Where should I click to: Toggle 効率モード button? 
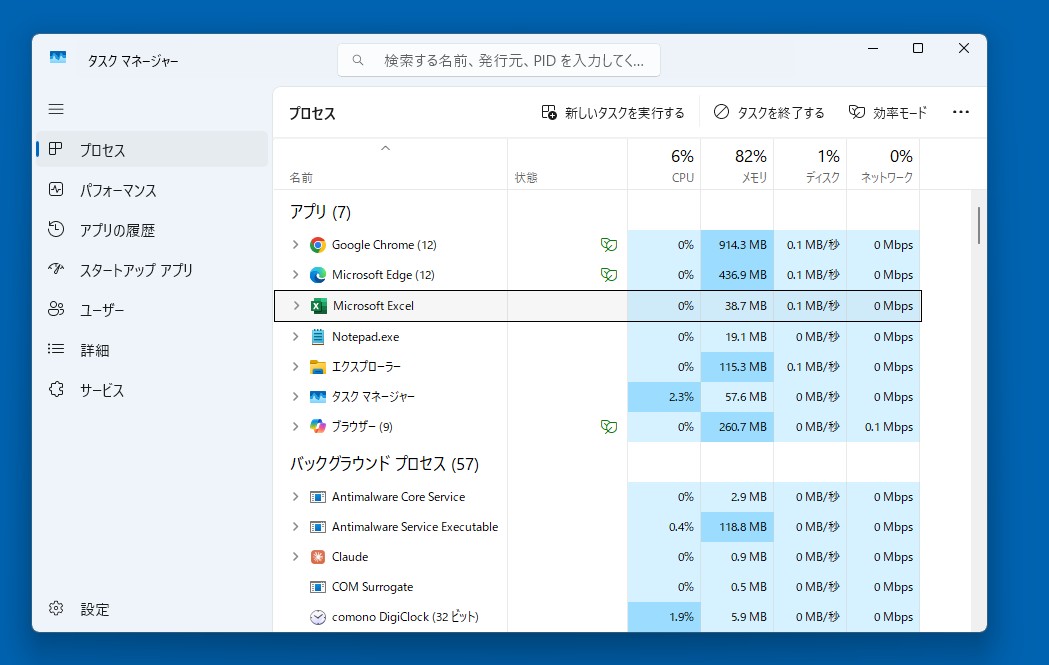(888, 112)
